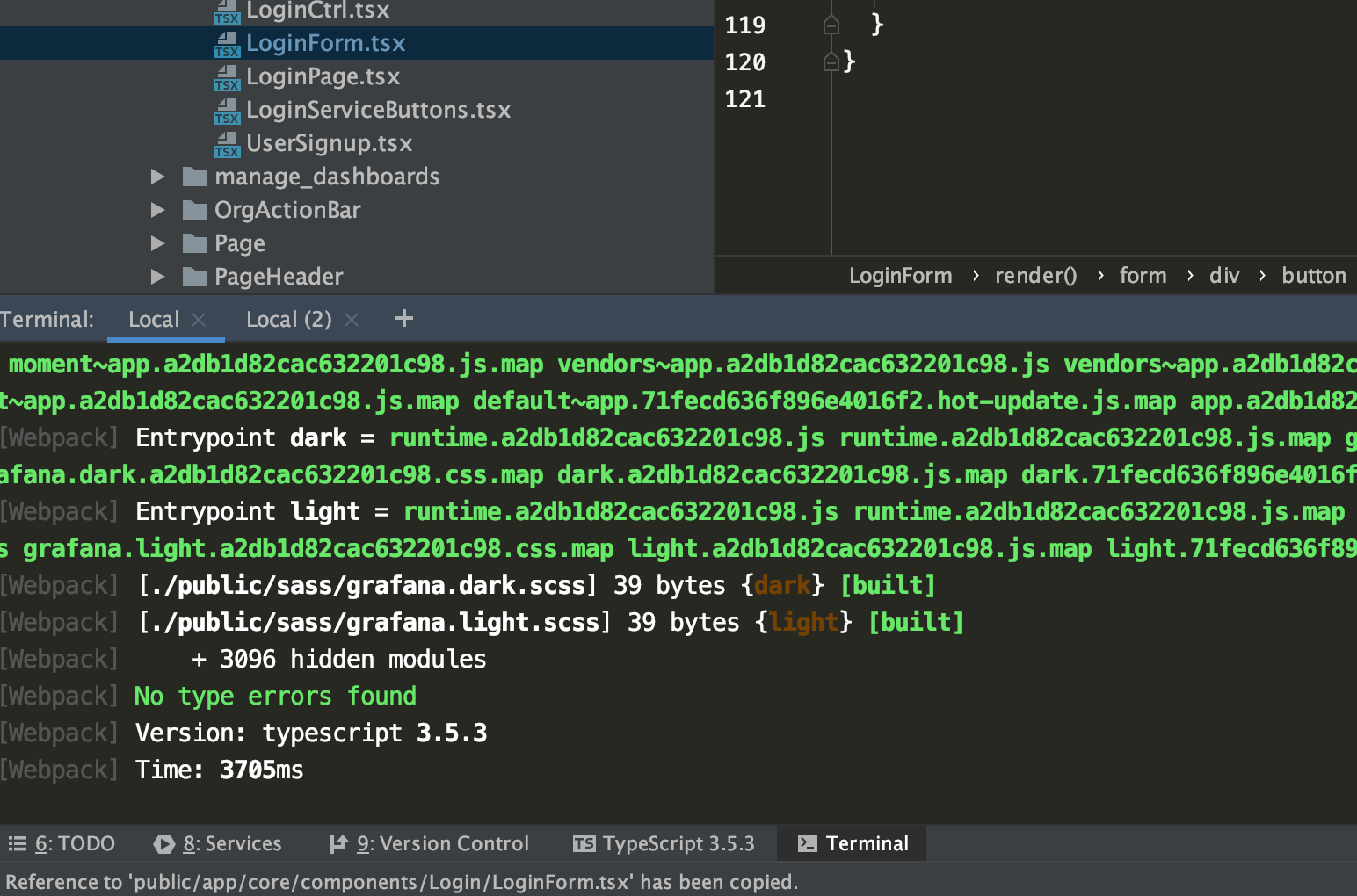Click 'Entrypoint light' terminal text
The image size is (1357, 896).
tap(248, 511)
